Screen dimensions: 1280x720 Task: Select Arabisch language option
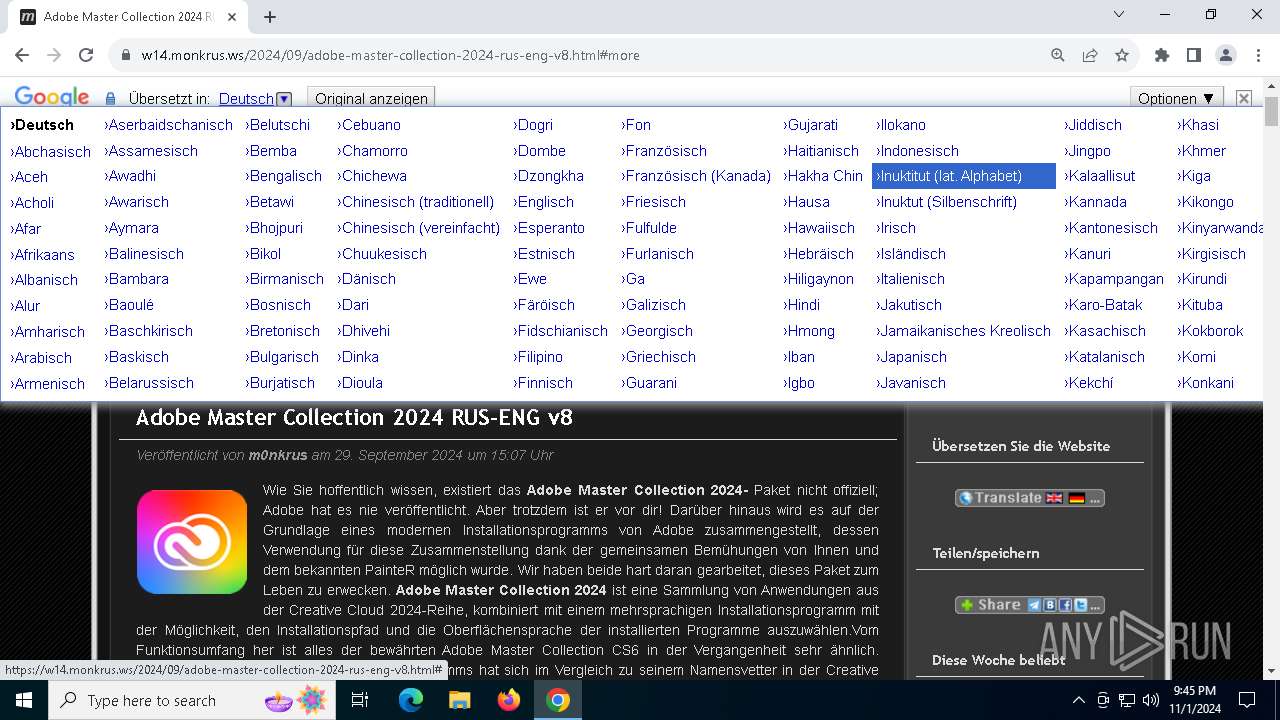(41, 357)
